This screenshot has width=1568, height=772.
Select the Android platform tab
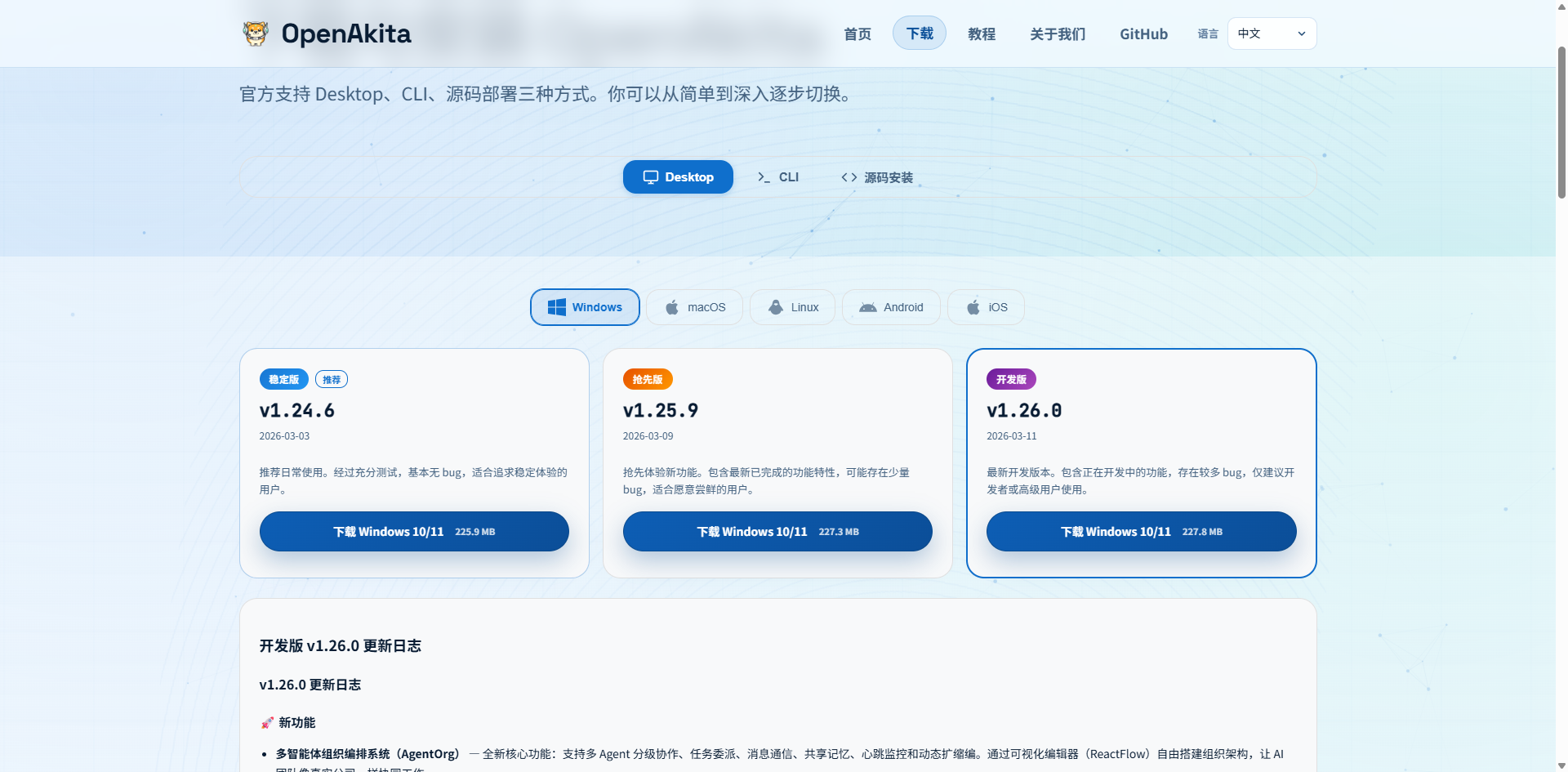pos(891,307)
